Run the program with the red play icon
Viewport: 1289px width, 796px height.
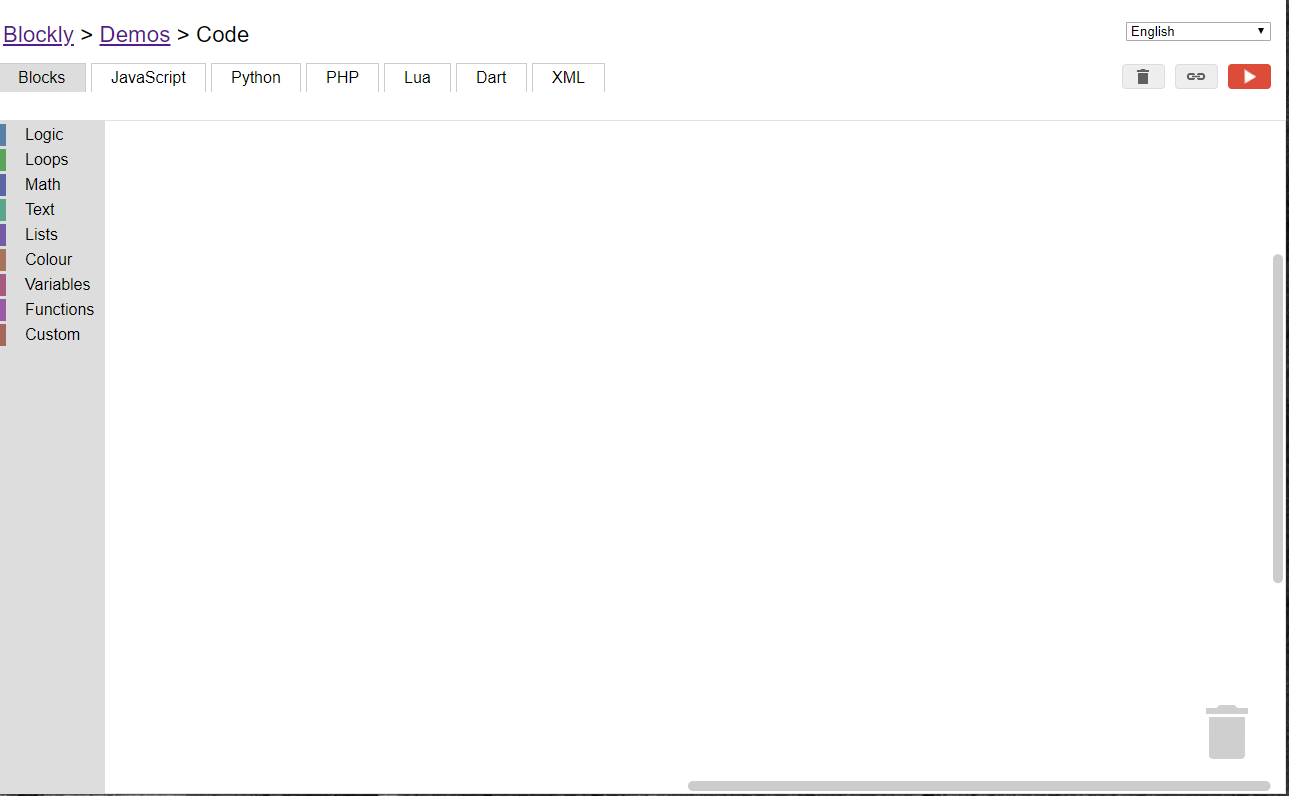click(1249, 76)
